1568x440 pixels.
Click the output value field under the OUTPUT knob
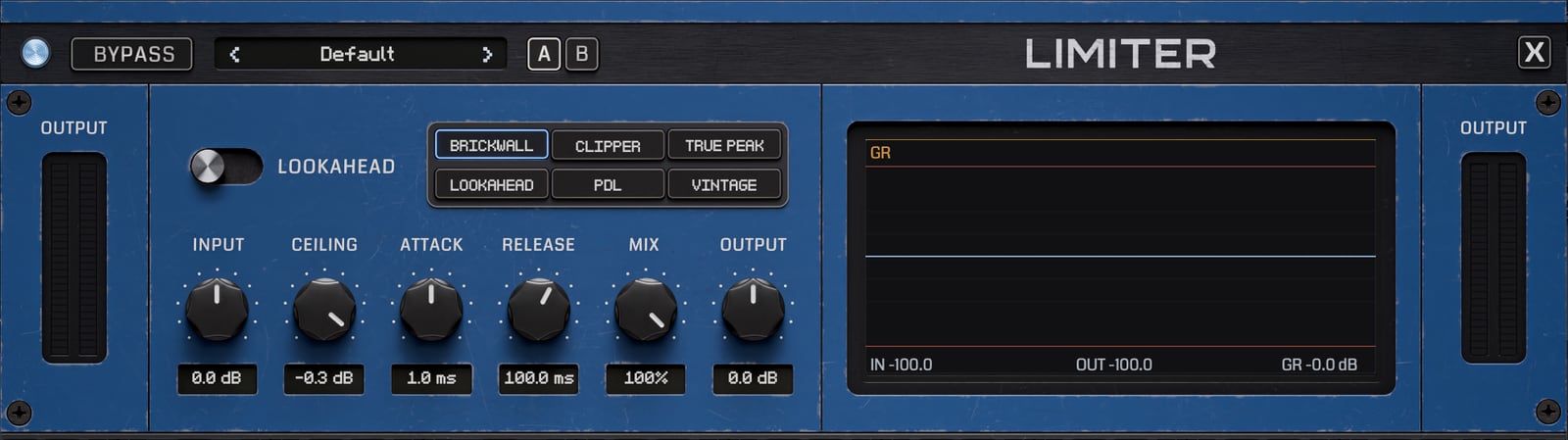pos(753,378)
